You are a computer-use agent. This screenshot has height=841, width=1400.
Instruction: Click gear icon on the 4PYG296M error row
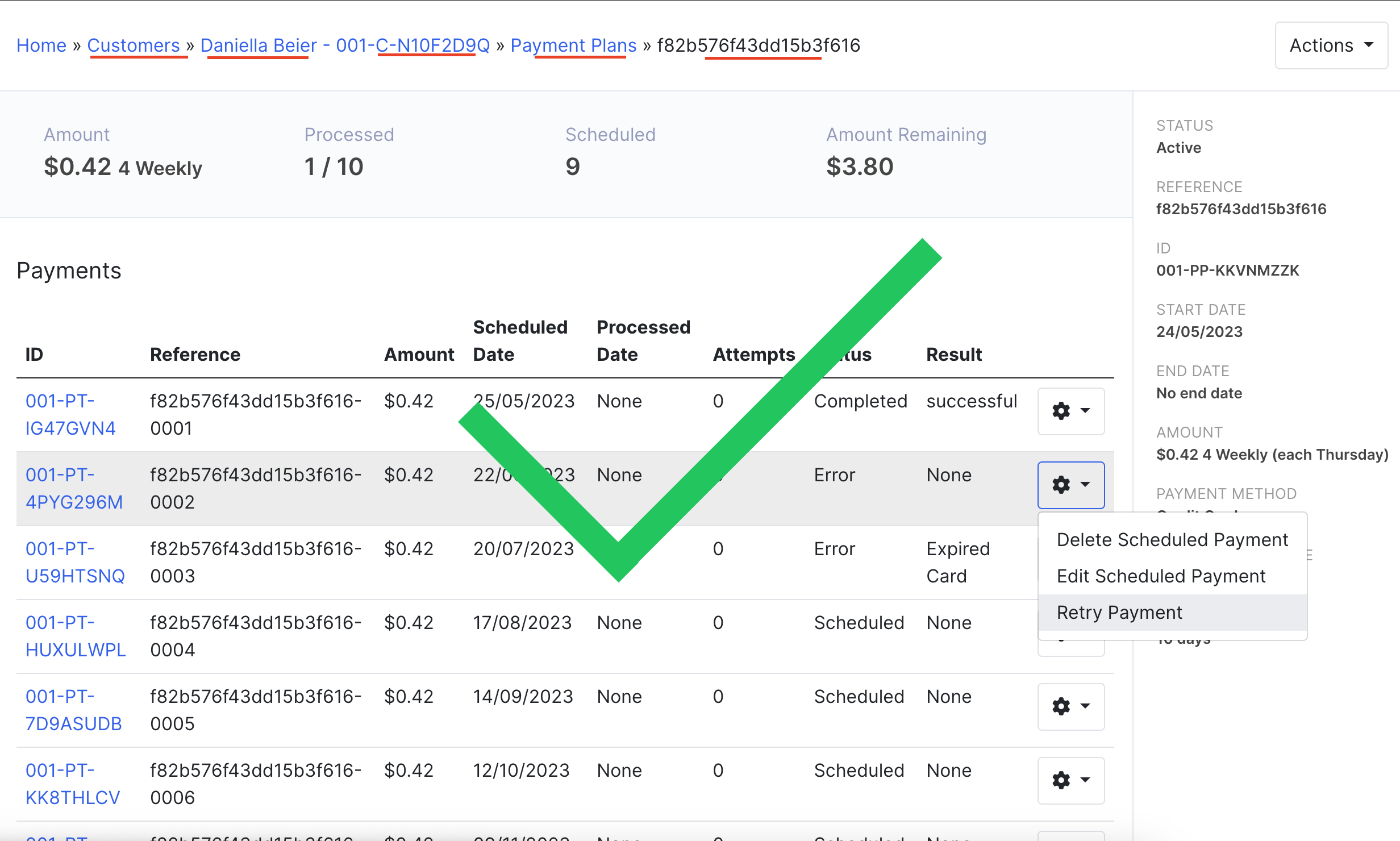tap(1070, 485)
